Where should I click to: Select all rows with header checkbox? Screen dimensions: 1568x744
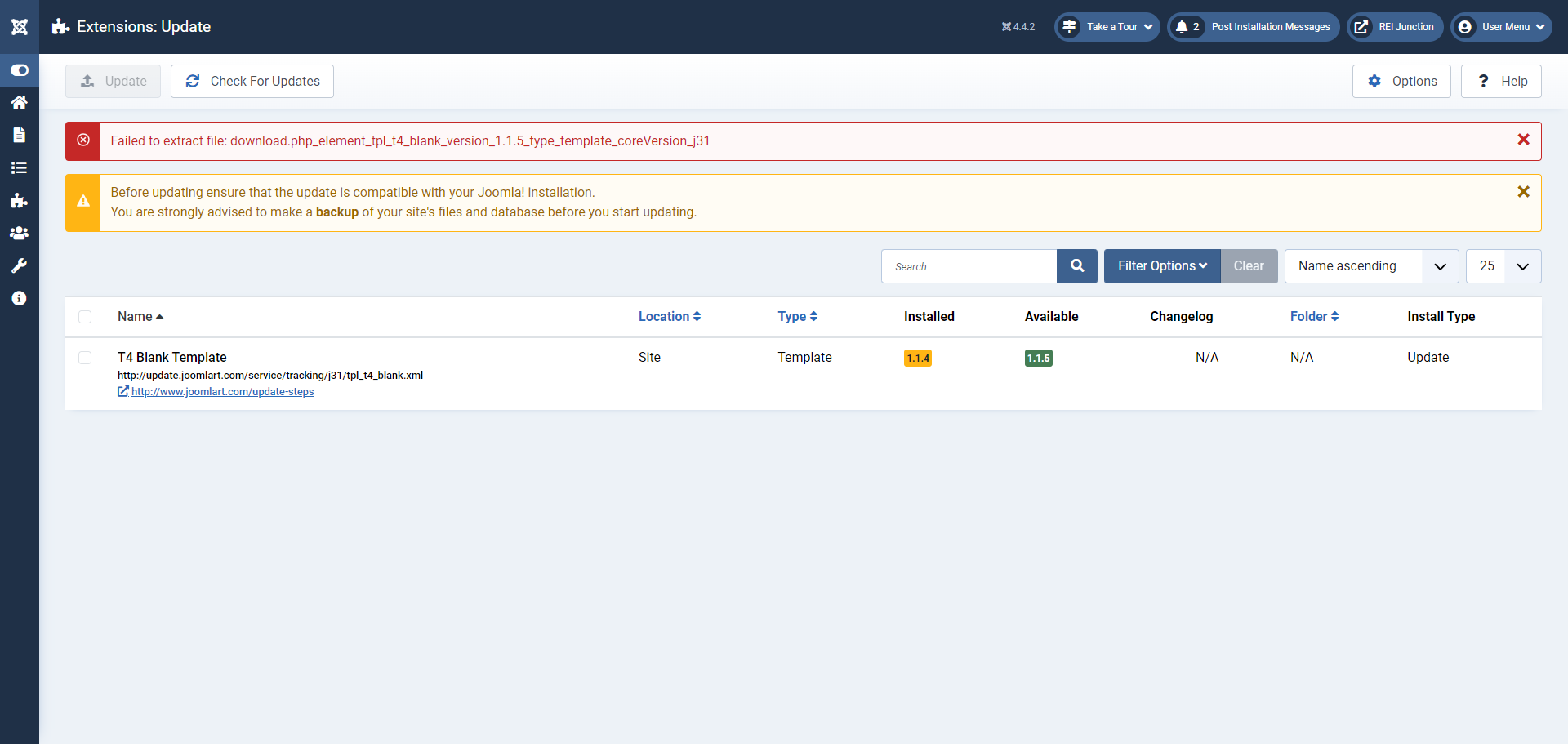coord(85,317)
